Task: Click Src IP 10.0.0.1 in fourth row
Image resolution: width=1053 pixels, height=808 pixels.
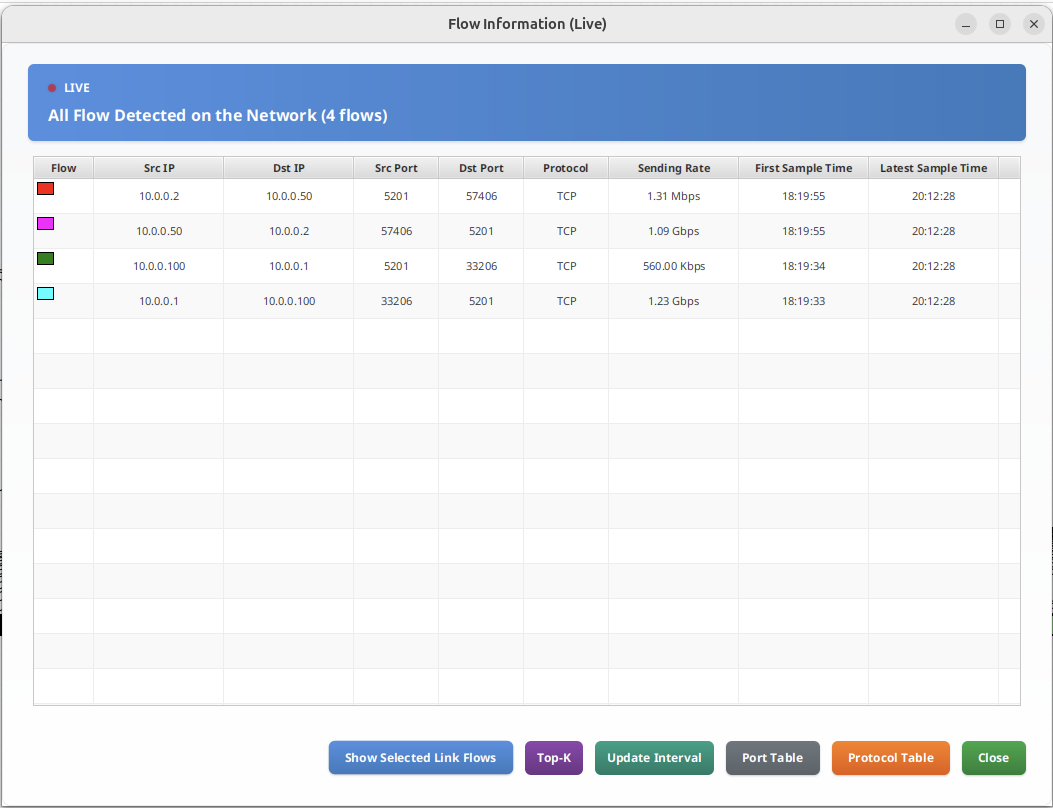Action: 159,301
